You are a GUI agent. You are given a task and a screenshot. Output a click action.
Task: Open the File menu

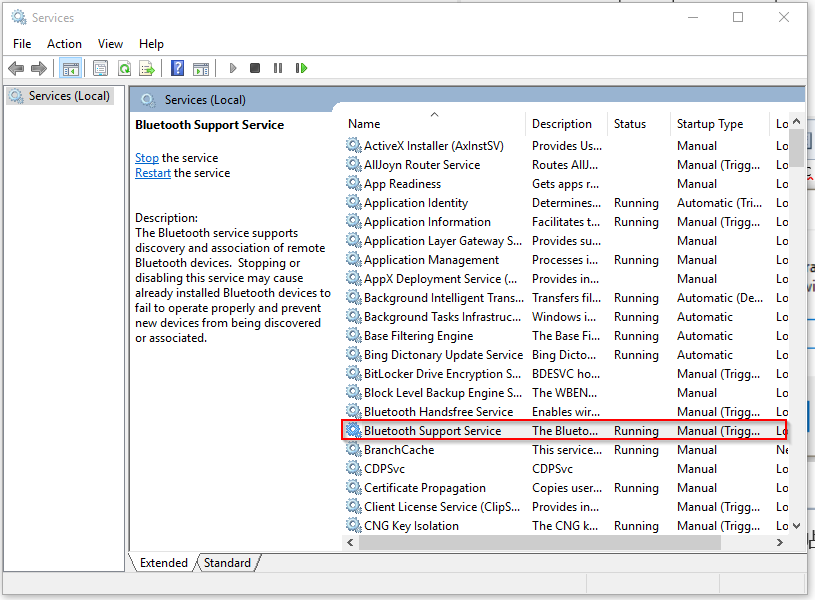click(x=22, y=44)
